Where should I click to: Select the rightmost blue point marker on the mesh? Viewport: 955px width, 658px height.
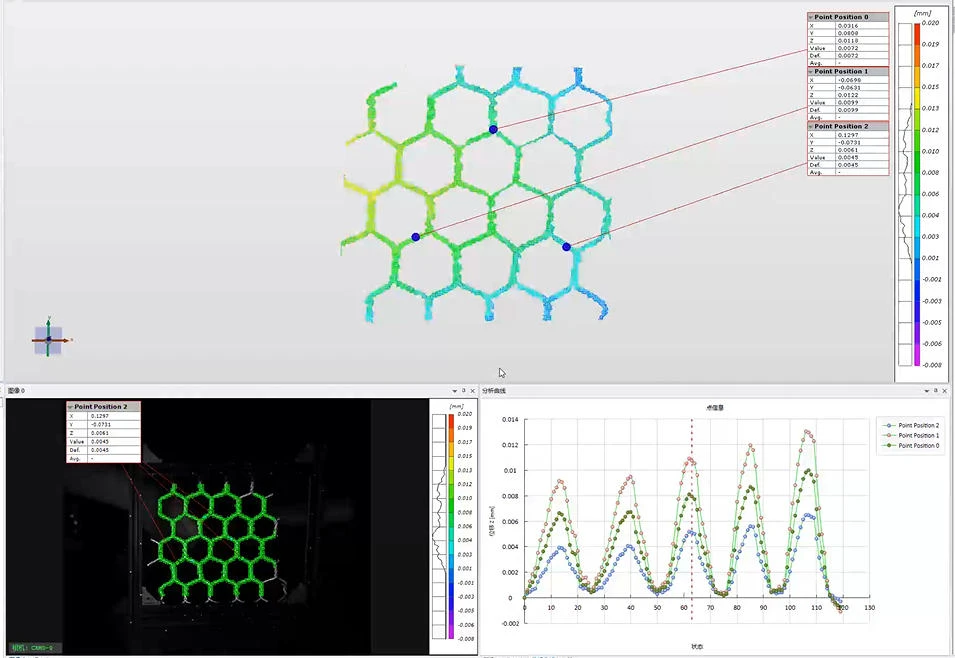tap(565, 245)
